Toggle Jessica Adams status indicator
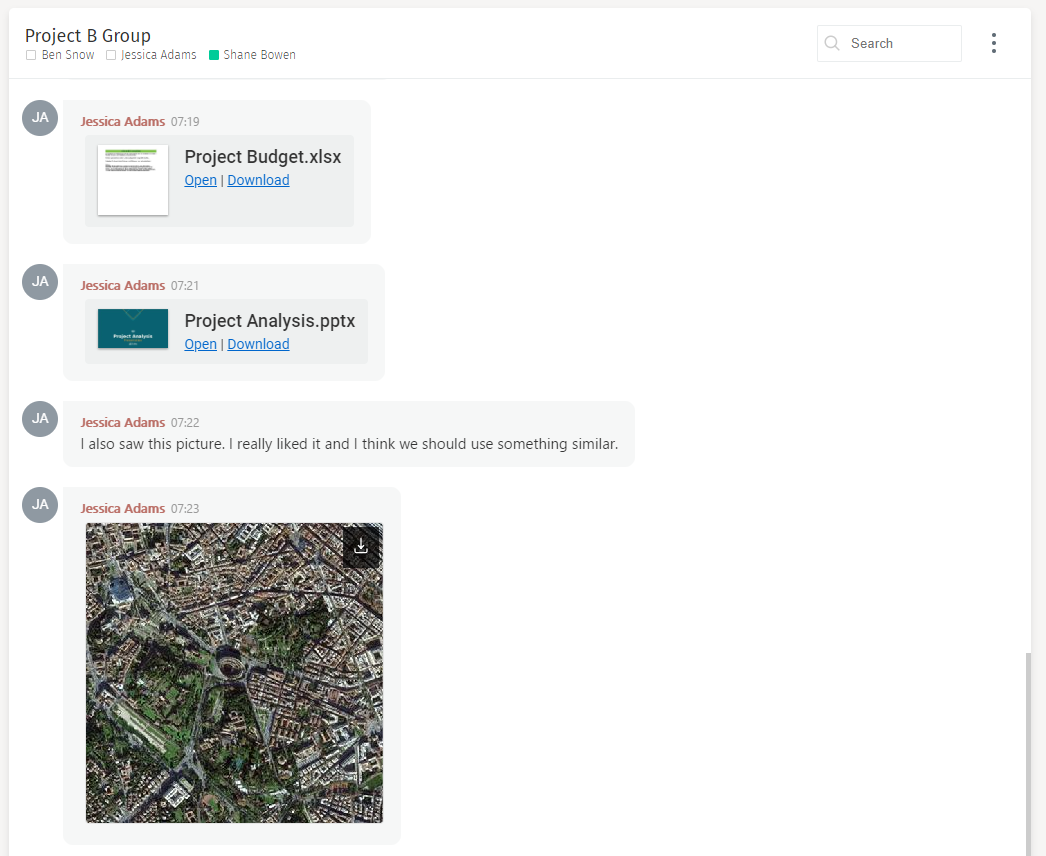1046x856 pixels. tap(111, 55)
